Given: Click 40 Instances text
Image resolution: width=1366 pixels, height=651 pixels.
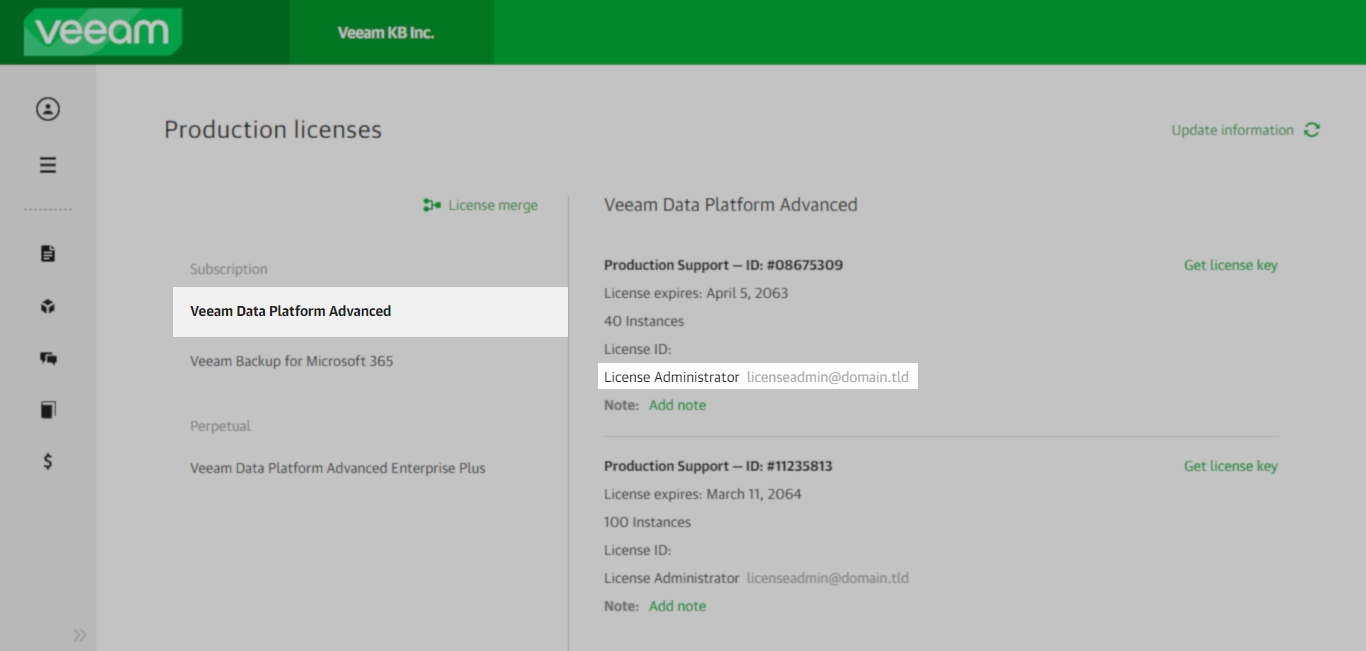Looking at the screenshot, I should pos(644,321).
